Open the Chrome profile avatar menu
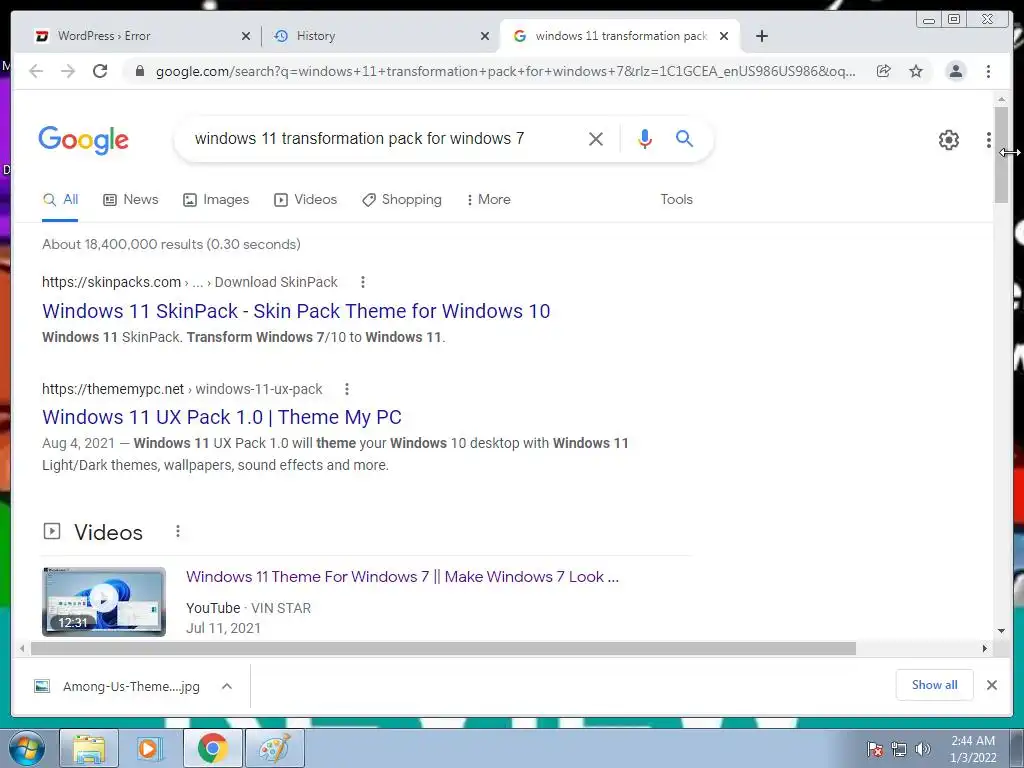The image size is (1024, 768). point(955,71)
